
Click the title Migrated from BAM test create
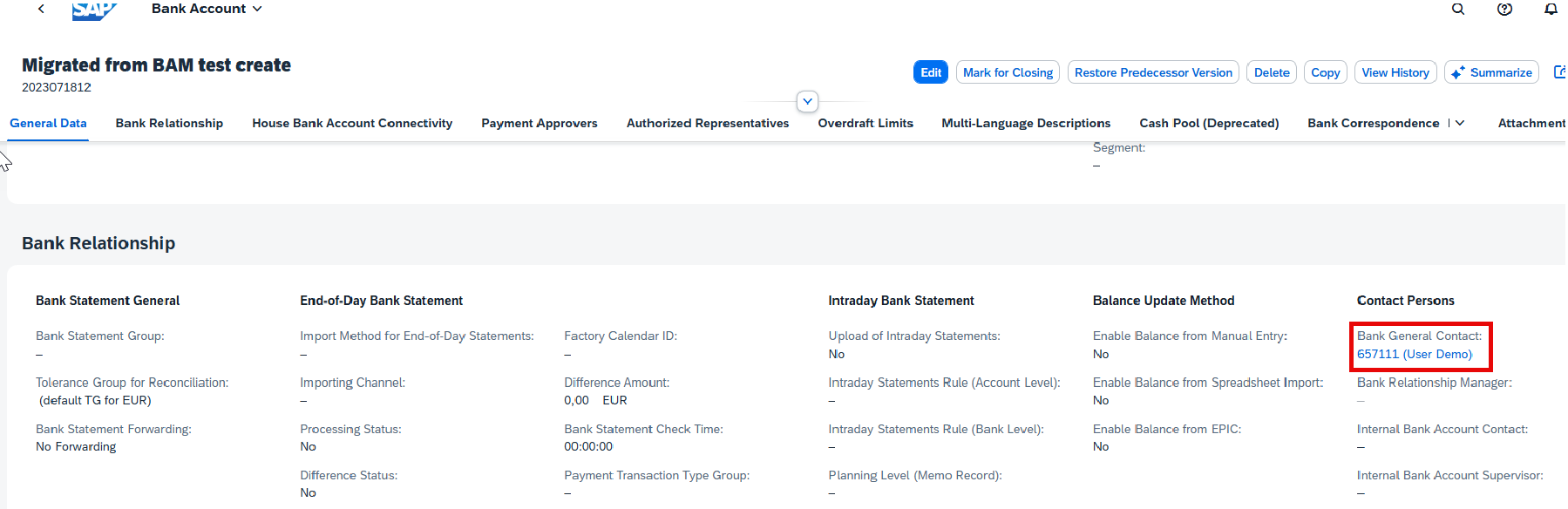(156, 65)
